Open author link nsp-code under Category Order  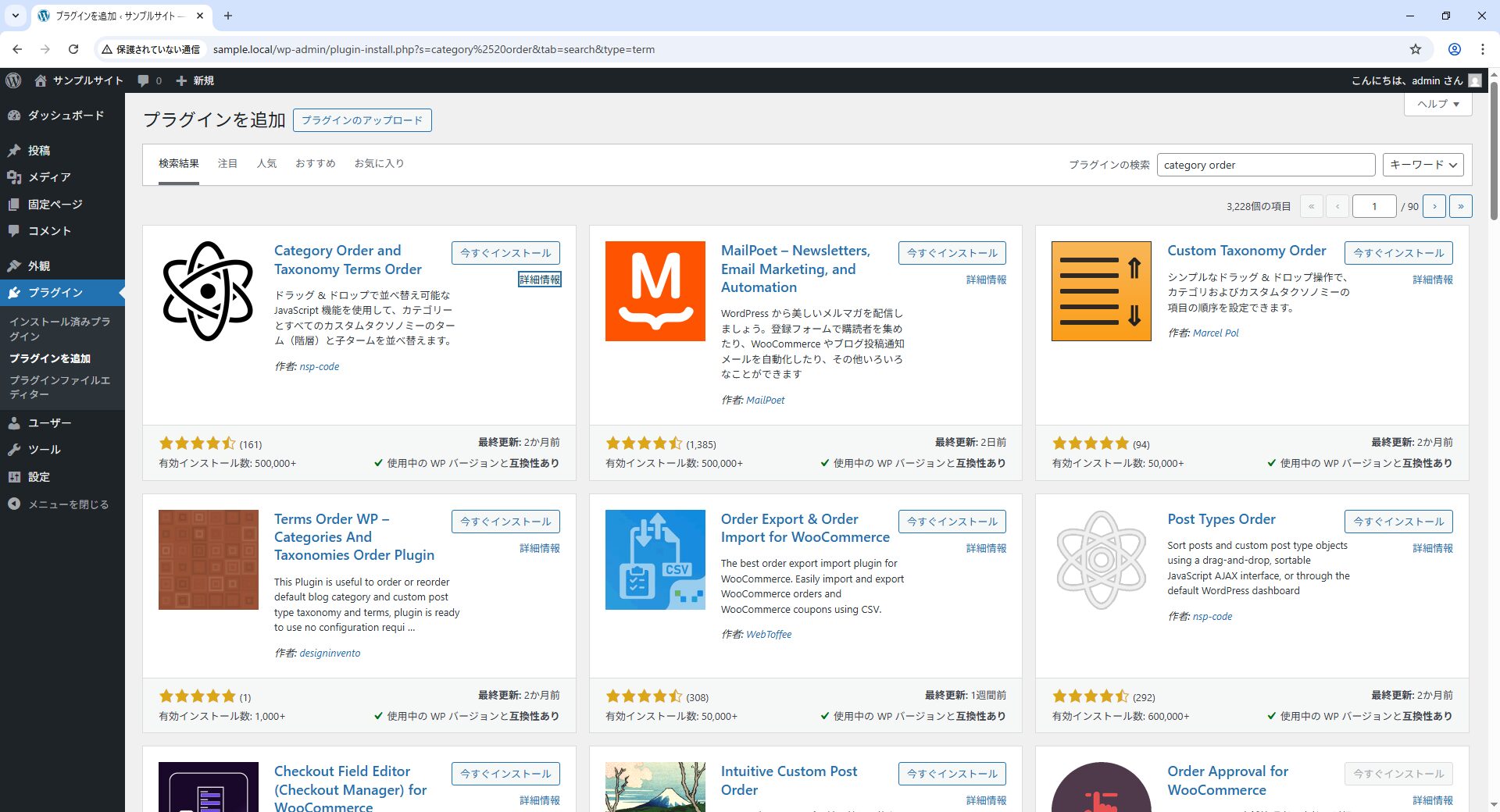(319, 366)
